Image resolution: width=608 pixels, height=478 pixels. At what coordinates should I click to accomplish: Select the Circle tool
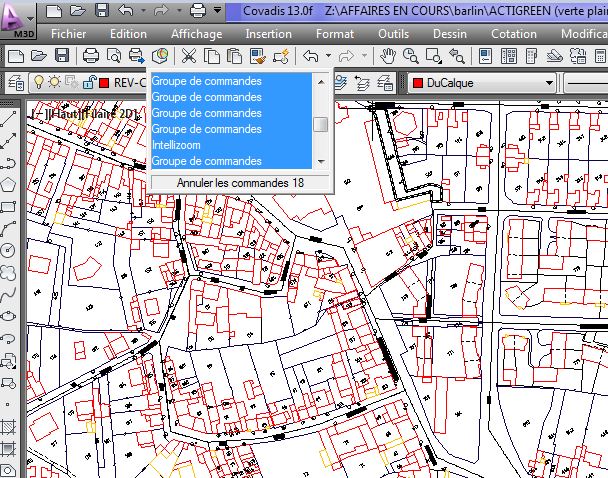9,250
